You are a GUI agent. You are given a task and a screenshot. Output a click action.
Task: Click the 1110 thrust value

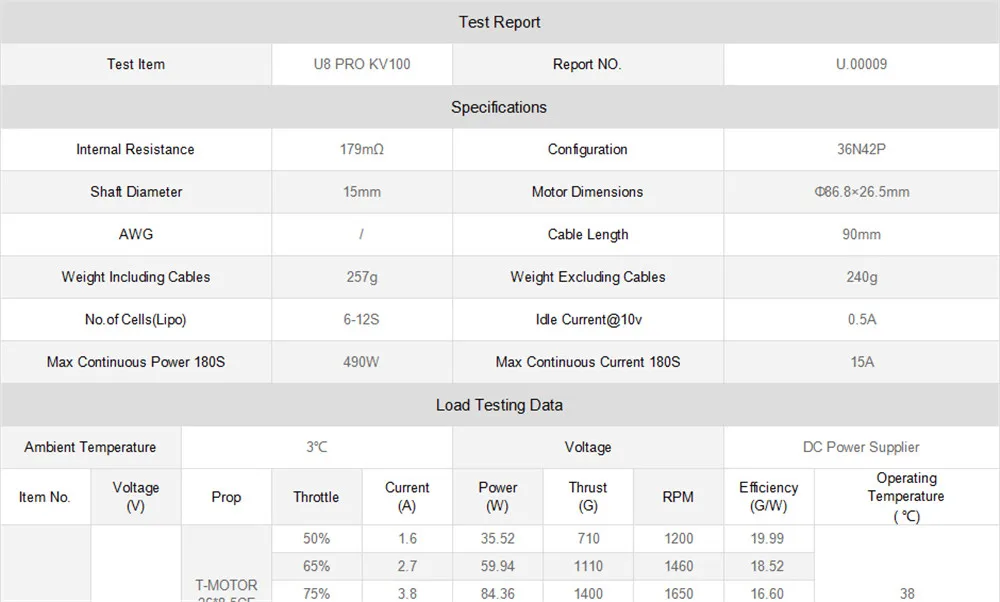pos(587,566)
